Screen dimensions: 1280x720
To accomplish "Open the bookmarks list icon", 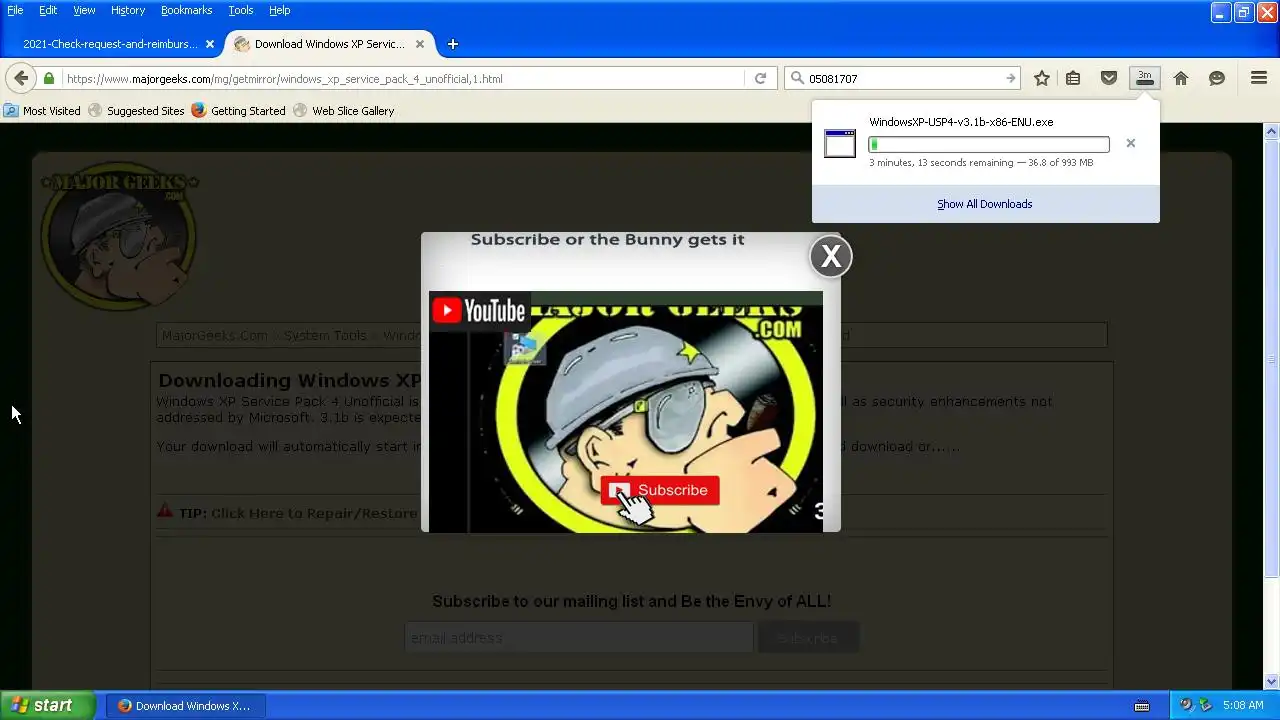I will pos(1073,78).
